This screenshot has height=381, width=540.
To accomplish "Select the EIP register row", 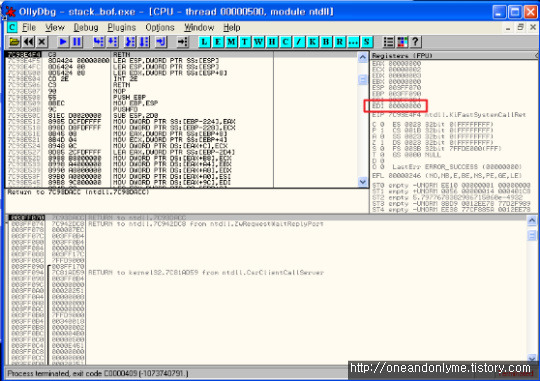I will pos(449,115).
